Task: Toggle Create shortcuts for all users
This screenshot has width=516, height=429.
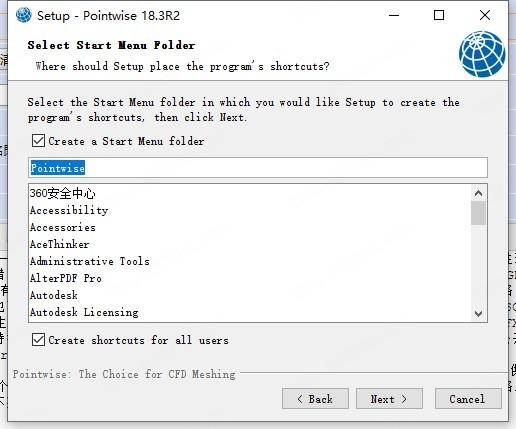Action: coord(38,340)
